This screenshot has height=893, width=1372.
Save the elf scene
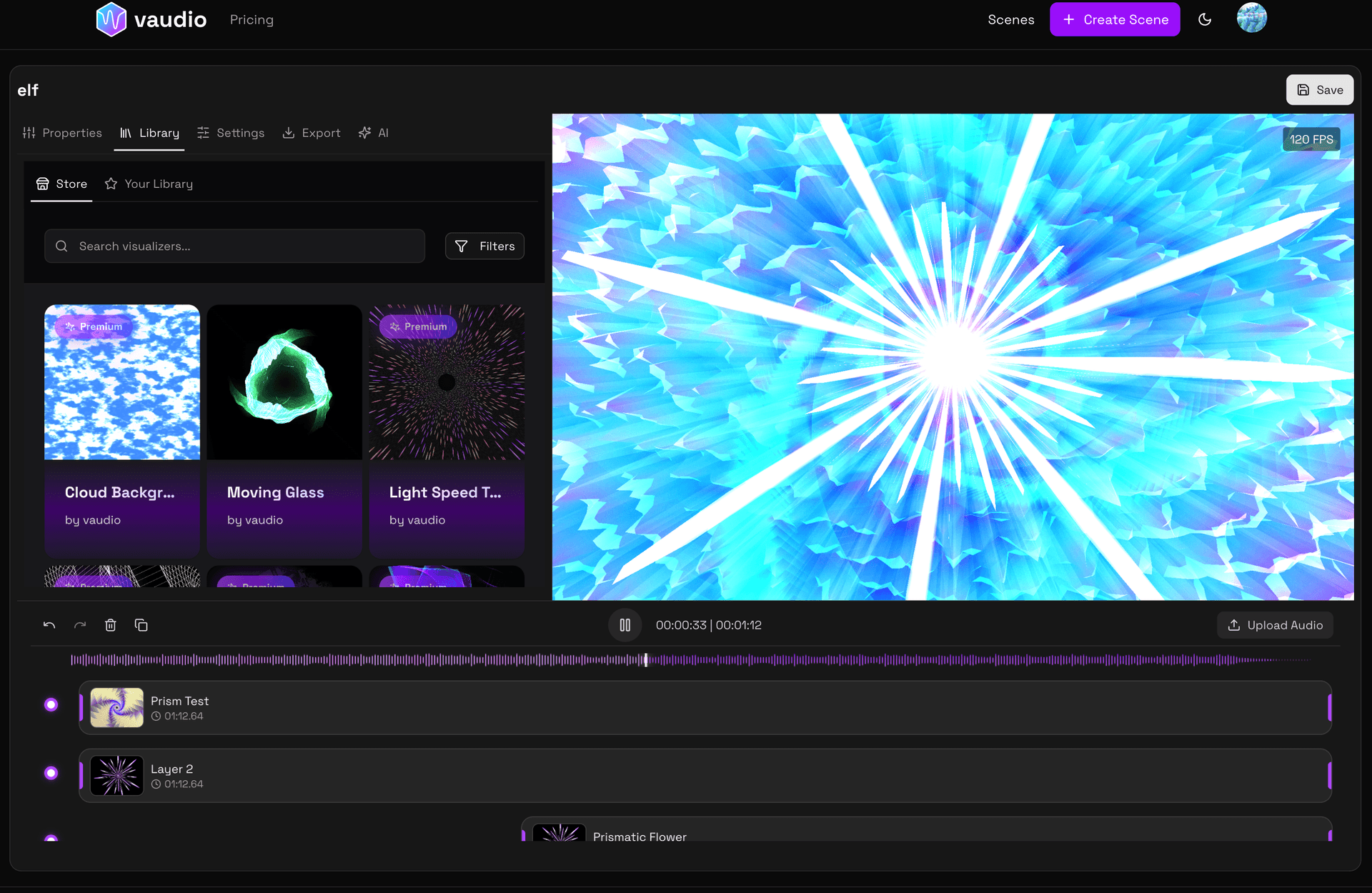[x=1319, y=89]
